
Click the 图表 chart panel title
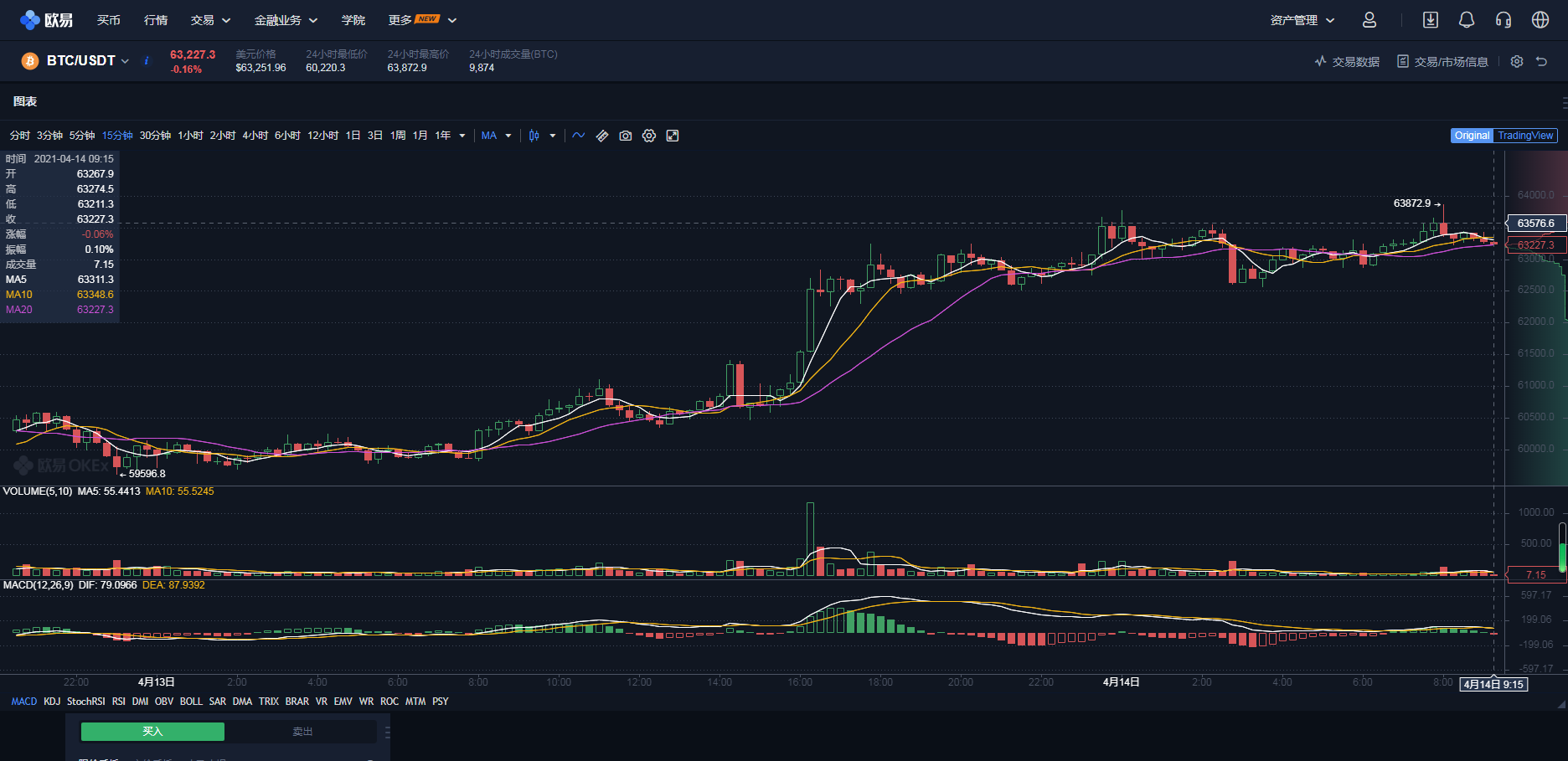(x=25, y=102)
